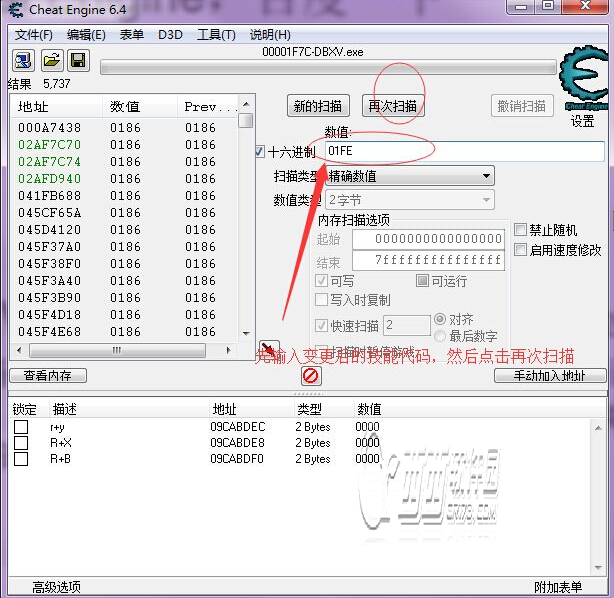The image size is (614, 598).
Task: Click the 新的扫描 button
Action: [x=318, y=106]
